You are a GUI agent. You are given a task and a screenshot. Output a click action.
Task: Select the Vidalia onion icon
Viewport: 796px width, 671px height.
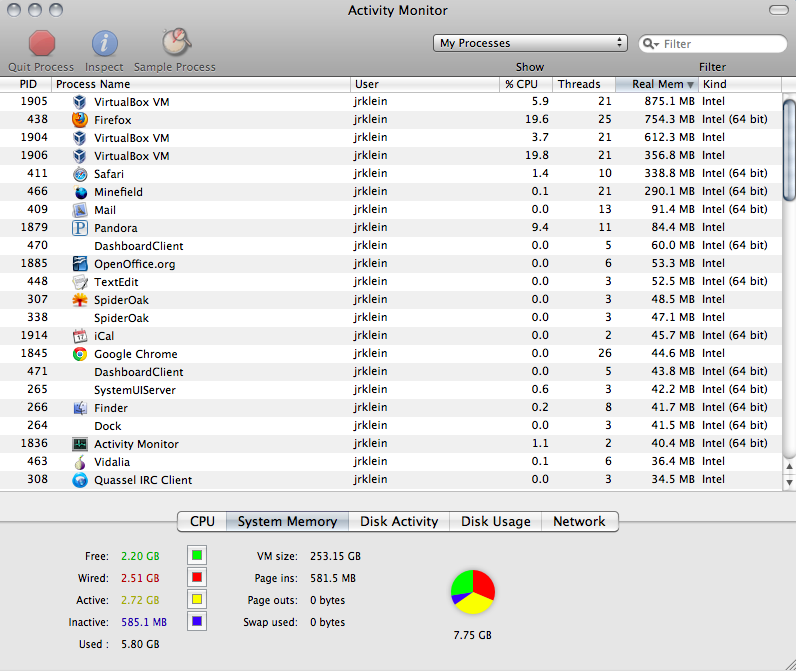point(80,462)
